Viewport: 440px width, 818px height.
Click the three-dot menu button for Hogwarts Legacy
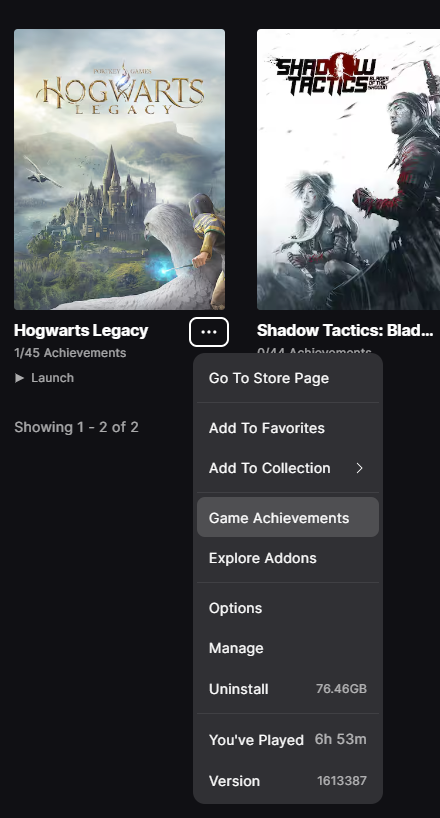[x=209, y=332]
